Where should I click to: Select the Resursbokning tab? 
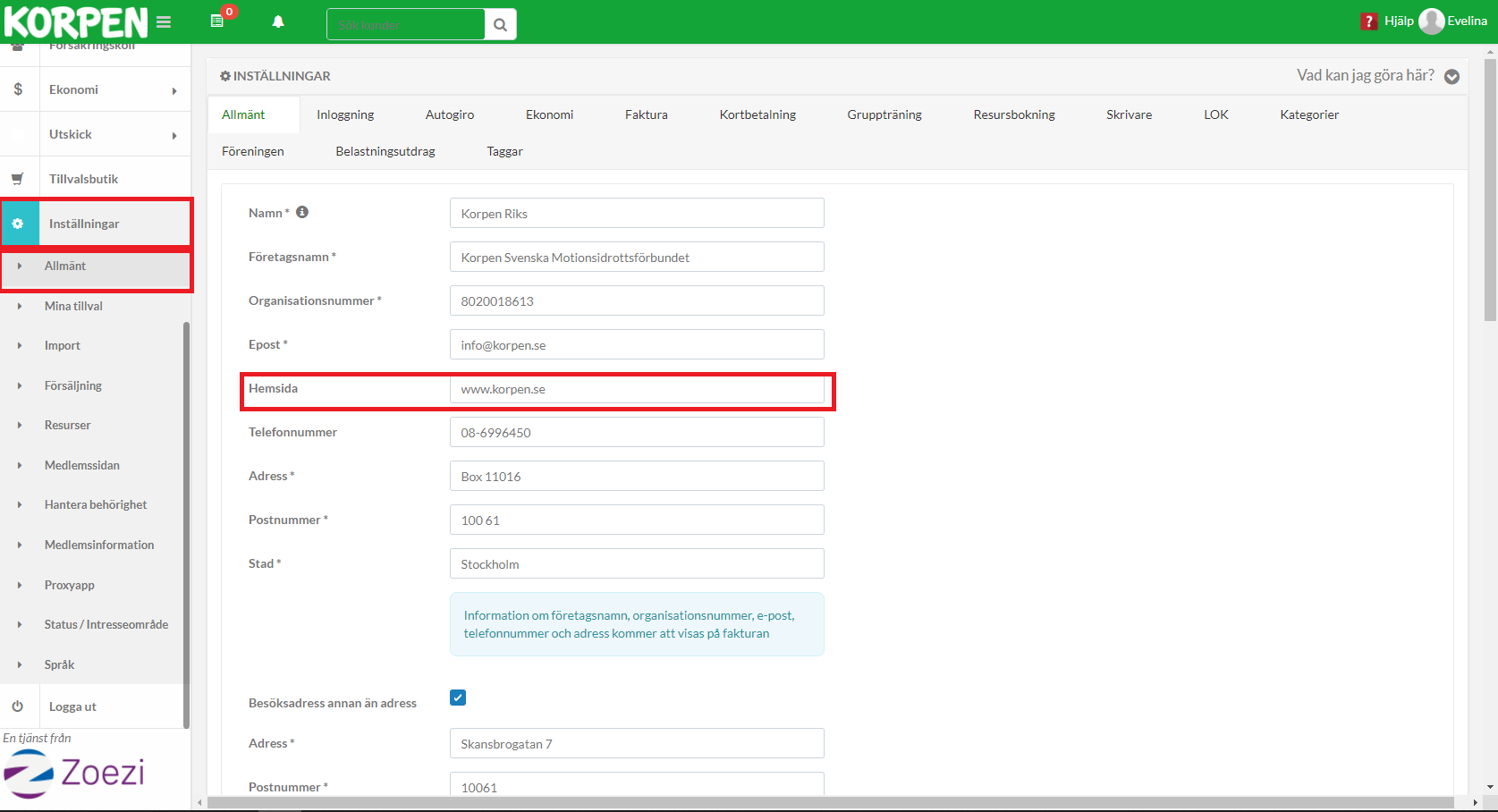[1014, 114]
